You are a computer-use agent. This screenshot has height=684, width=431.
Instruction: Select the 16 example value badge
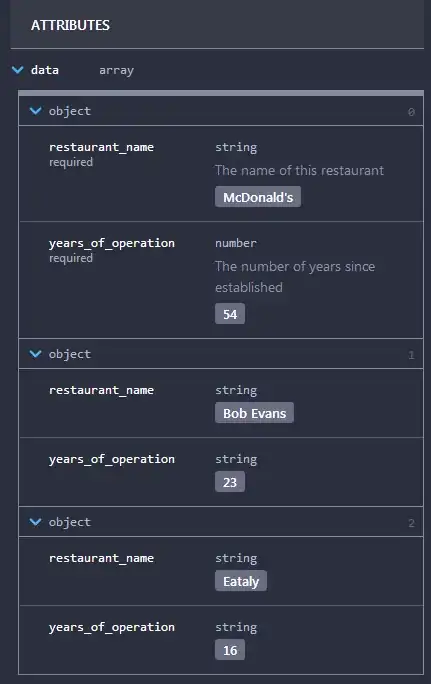[x=230, y=650]
